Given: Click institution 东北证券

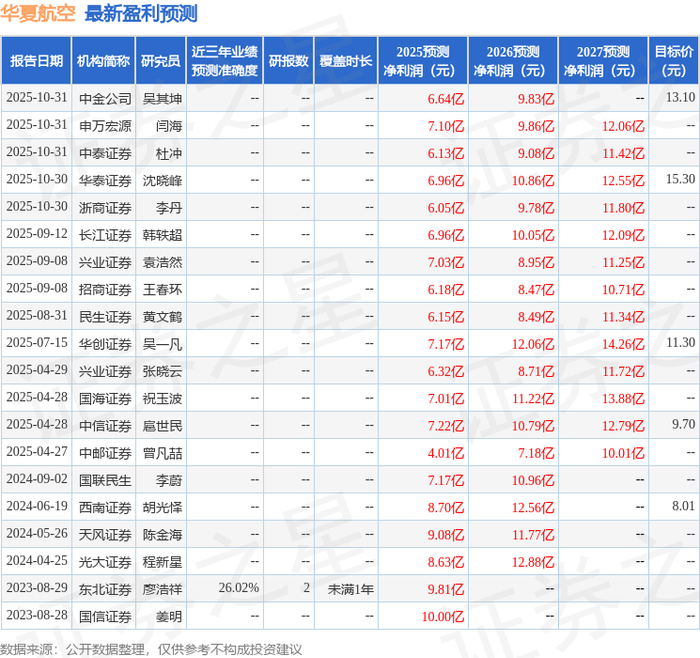Looking at the screenshot, I should coord(105,589).
